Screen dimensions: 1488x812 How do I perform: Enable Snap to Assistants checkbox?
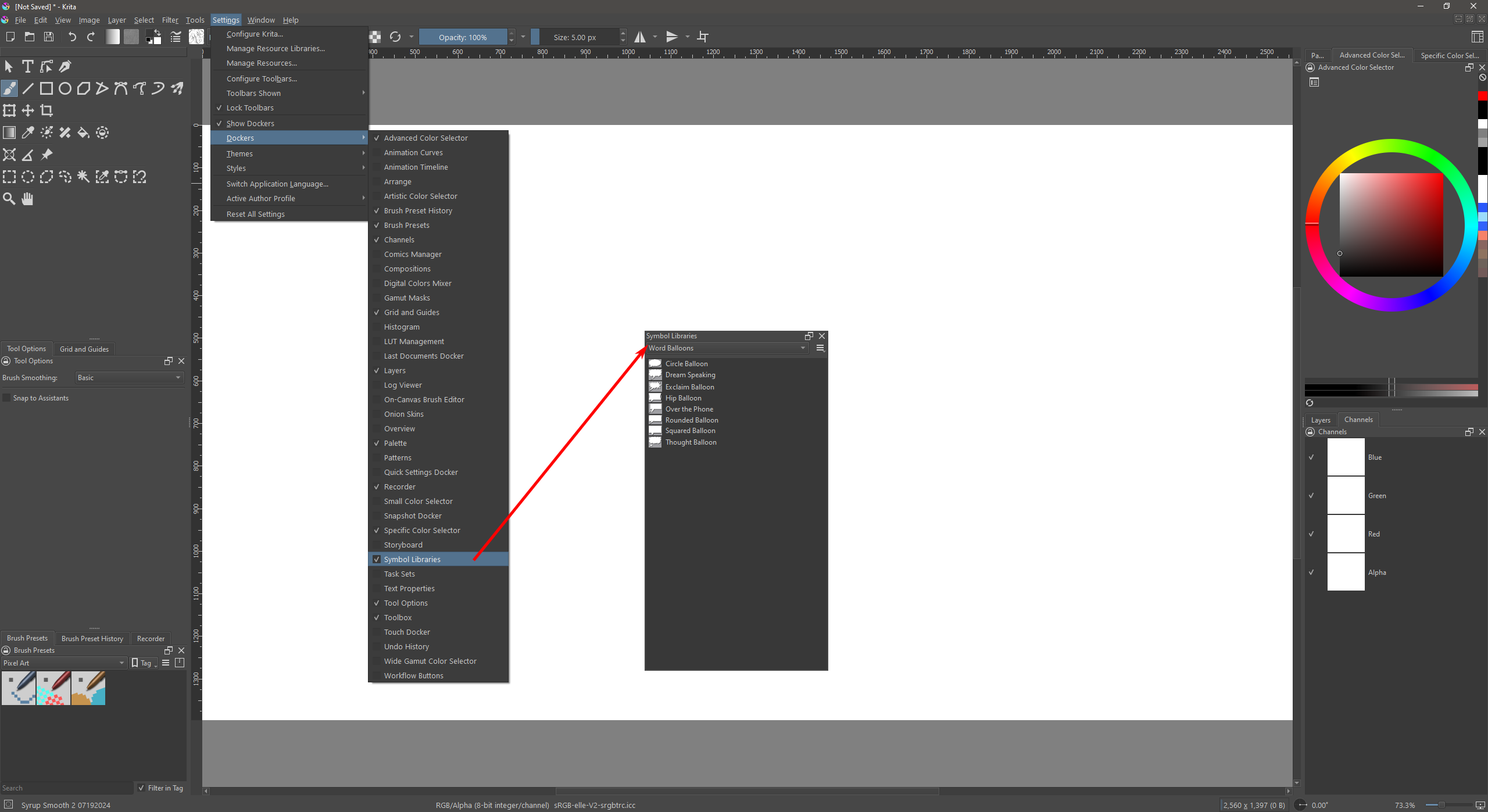[7, 398]
